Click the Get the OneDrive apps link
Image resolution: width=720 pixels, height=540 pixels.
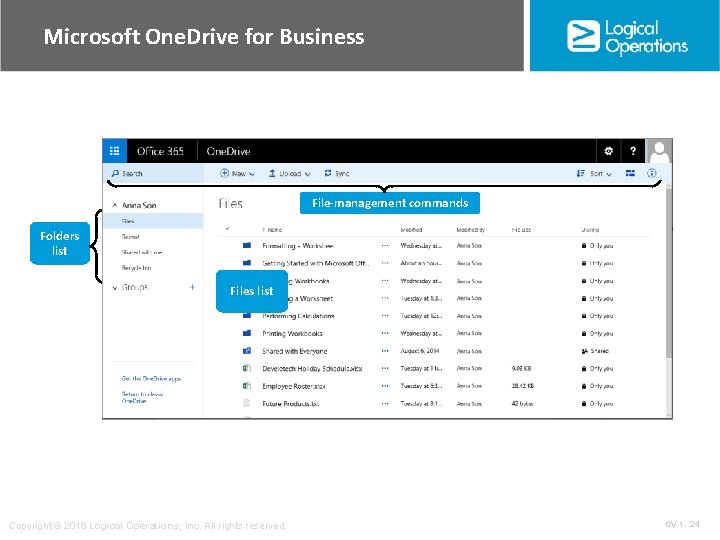(151, 378)
